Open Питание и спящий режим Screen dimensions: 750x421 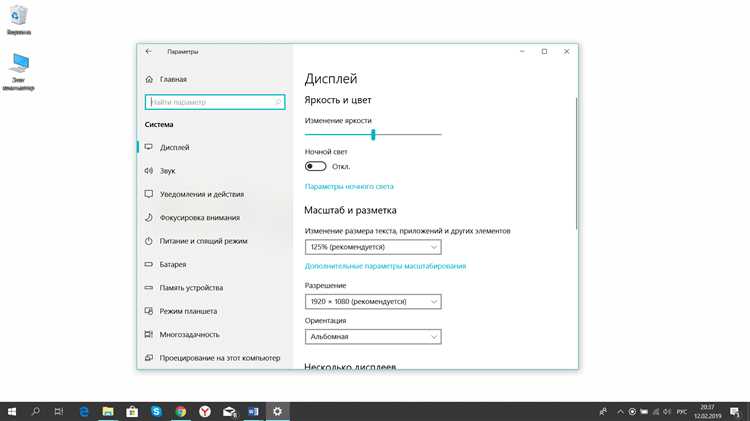(x=214, y=241)
